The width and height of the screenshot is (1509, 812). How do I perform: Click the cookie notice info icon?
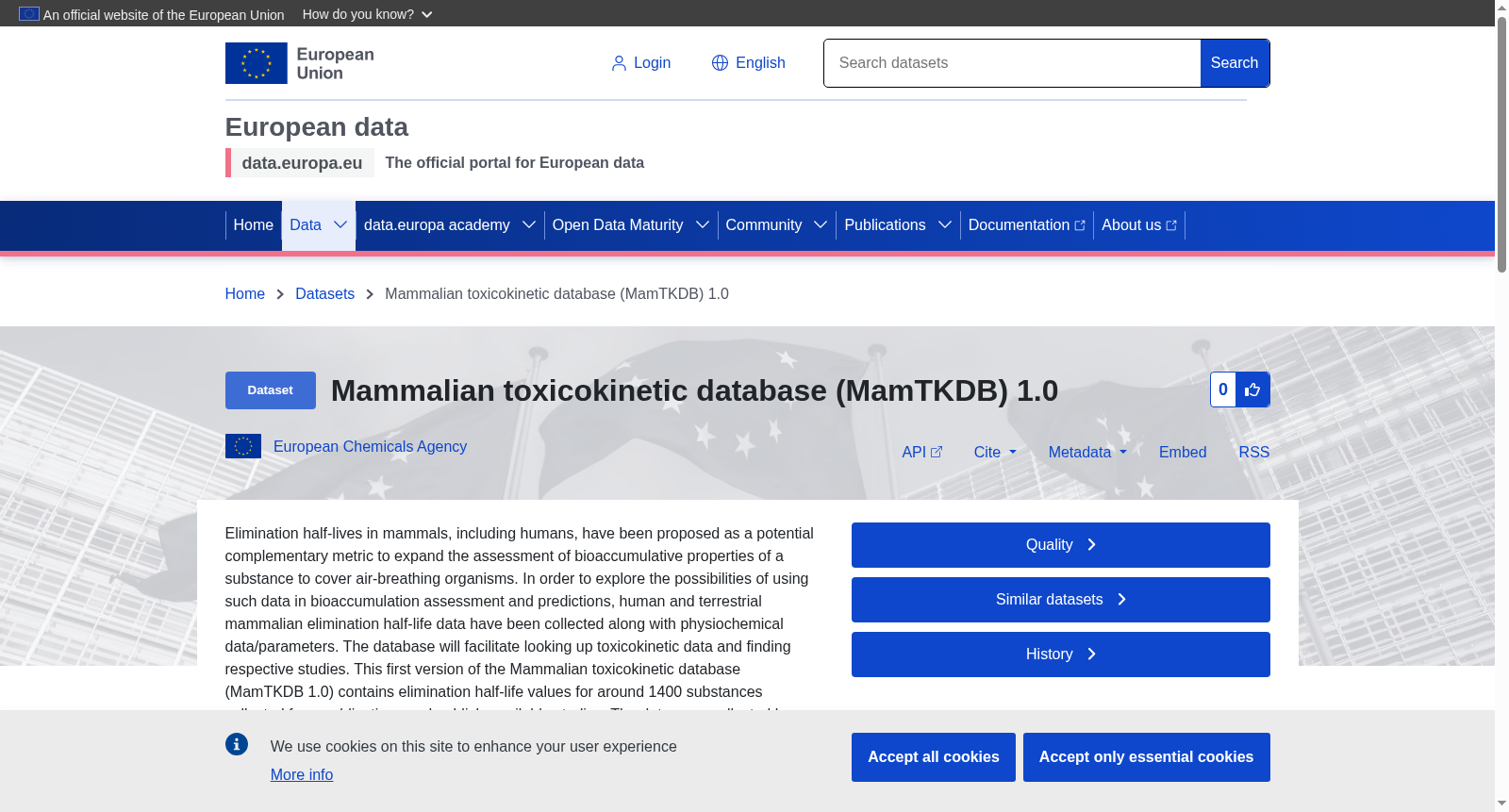coord(237,744)
